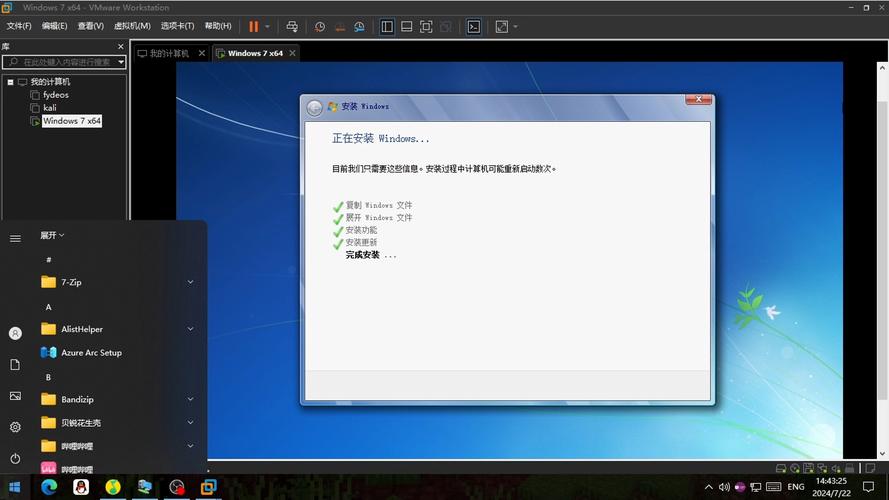Open Microsoft Edge from taskbar
The width and height of the screenshot is (889, 500).
coord(49,487)
